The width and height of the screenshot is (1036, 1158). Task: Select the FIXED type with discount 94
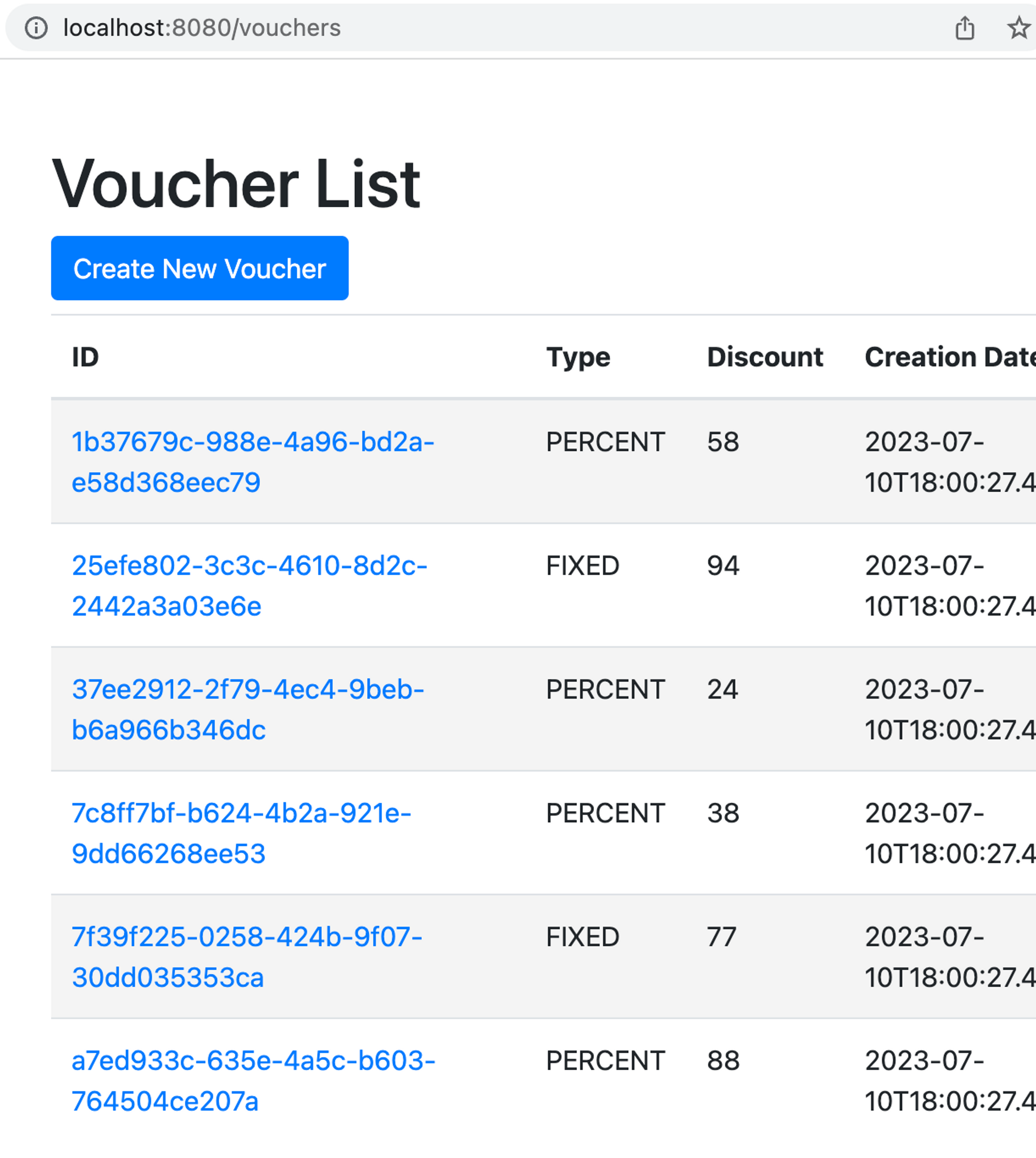(582, 566)
